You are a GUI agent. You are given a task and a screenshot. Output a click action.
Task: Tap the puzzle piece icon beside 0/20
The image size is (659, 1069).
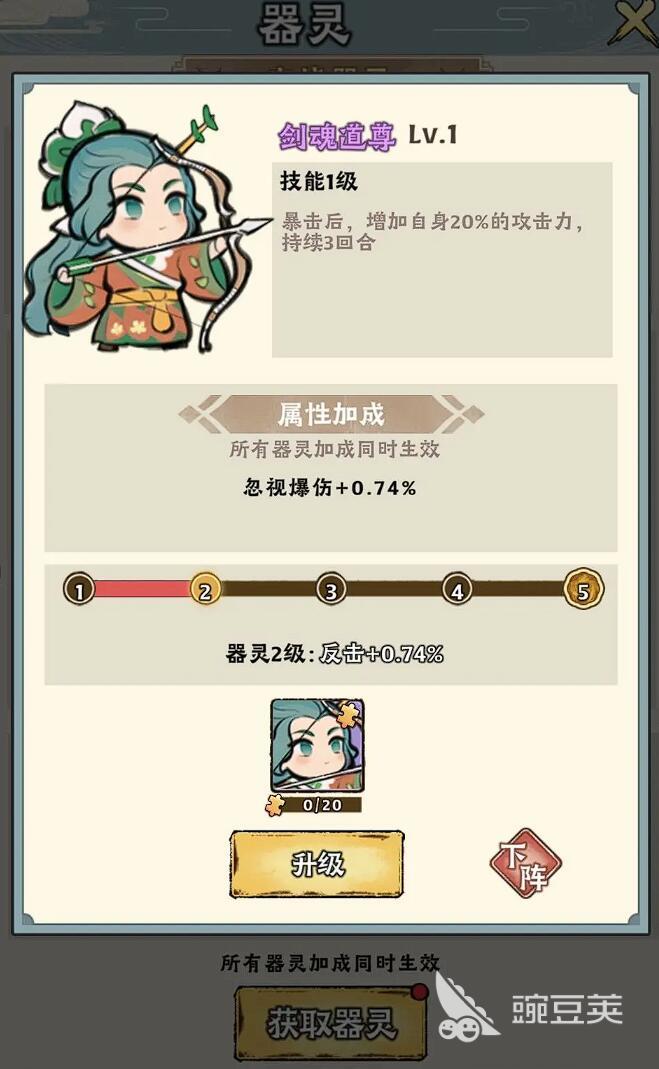275,806
